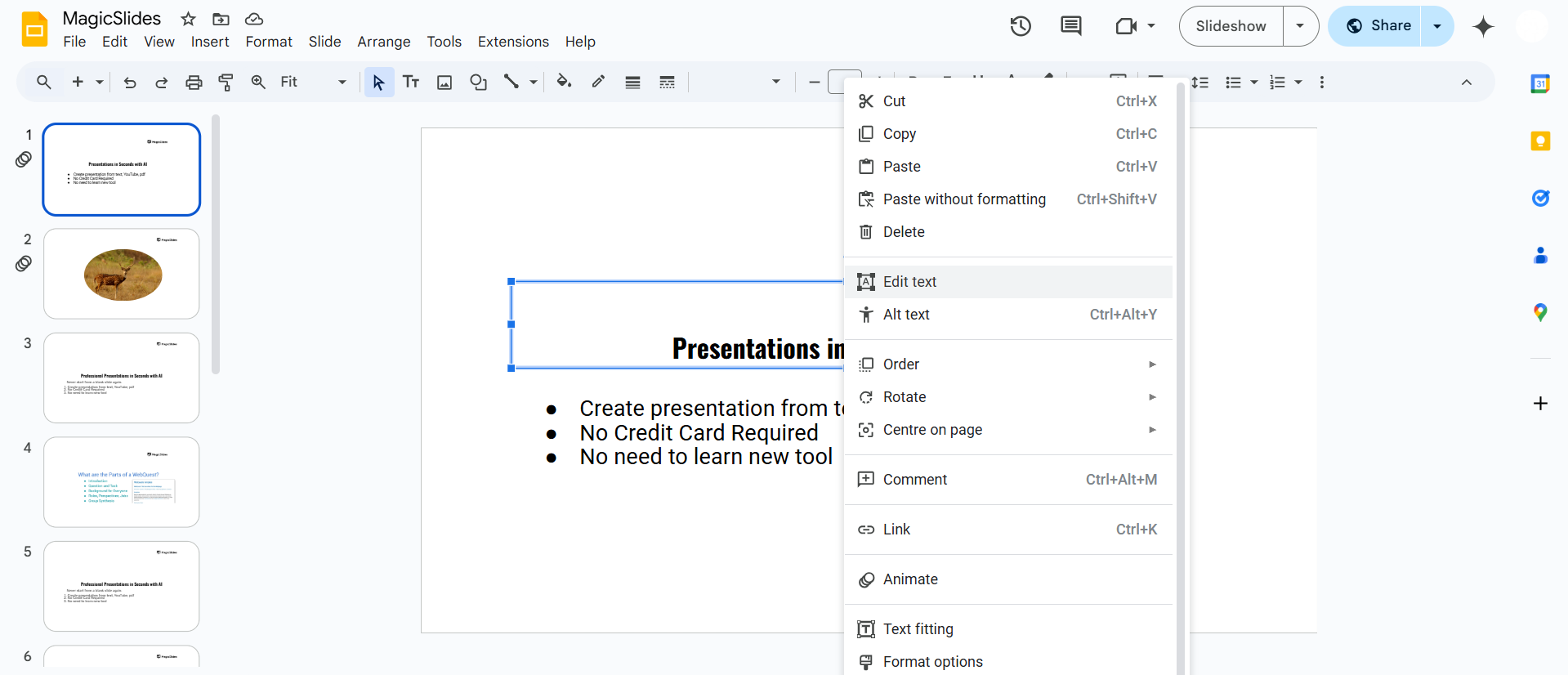Select the paint format roller icon

coord(226,82)
